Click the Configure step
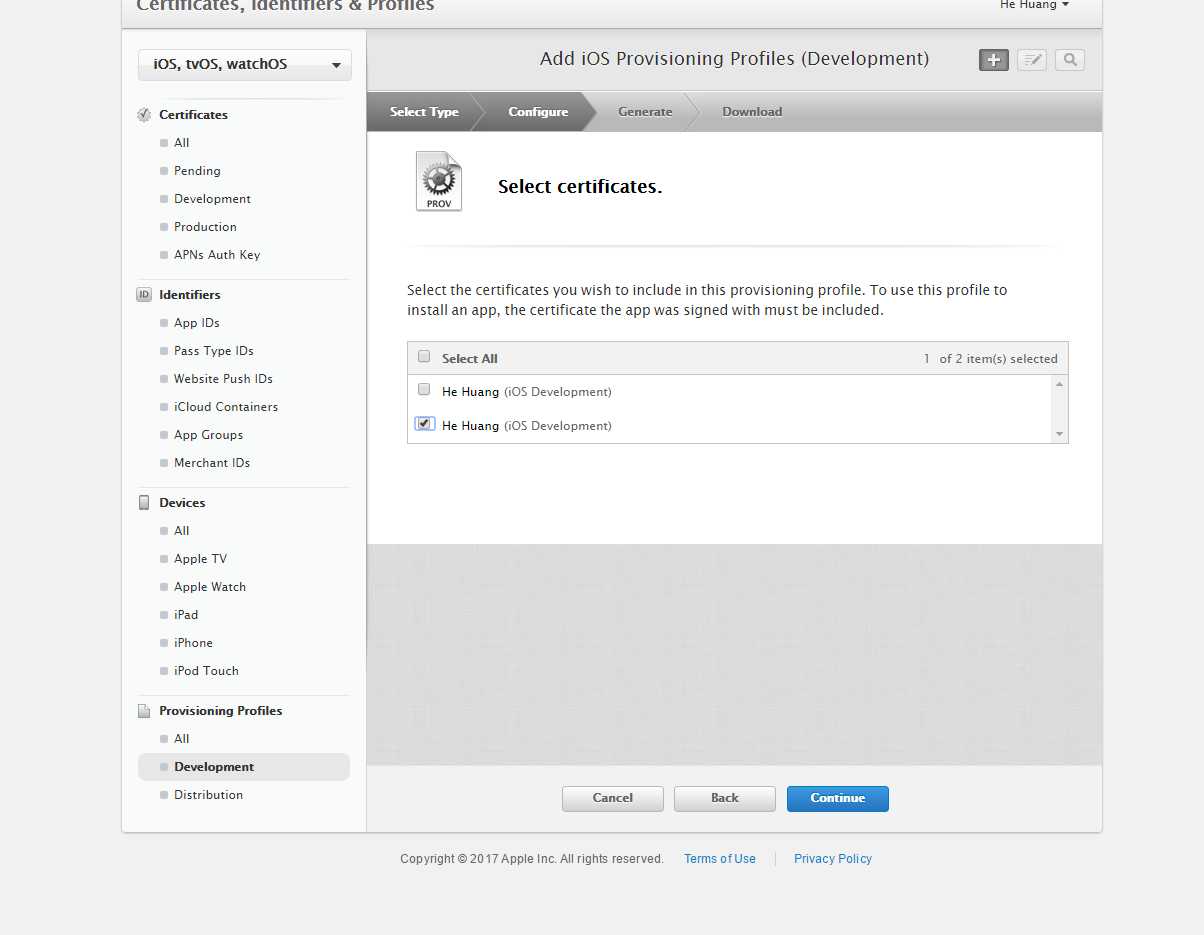The width and height of the screenshot is (1204, 935). tap(538, 112)
